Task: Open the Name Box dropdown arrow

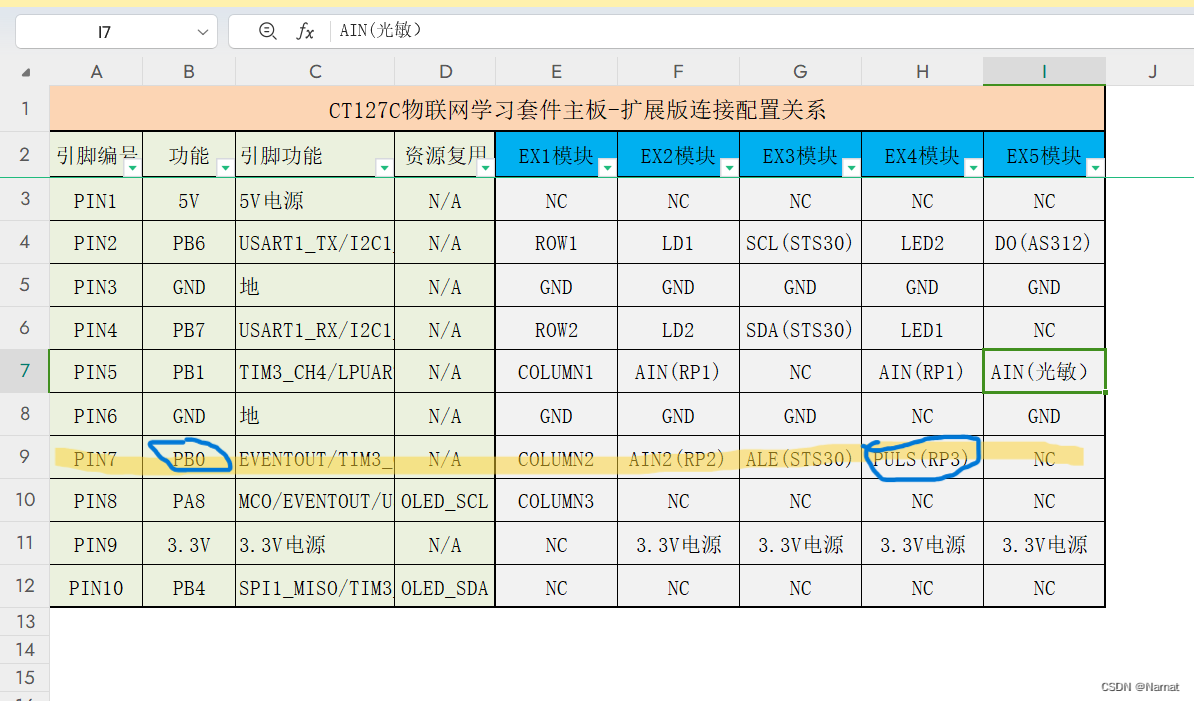Action: (203, 32)
